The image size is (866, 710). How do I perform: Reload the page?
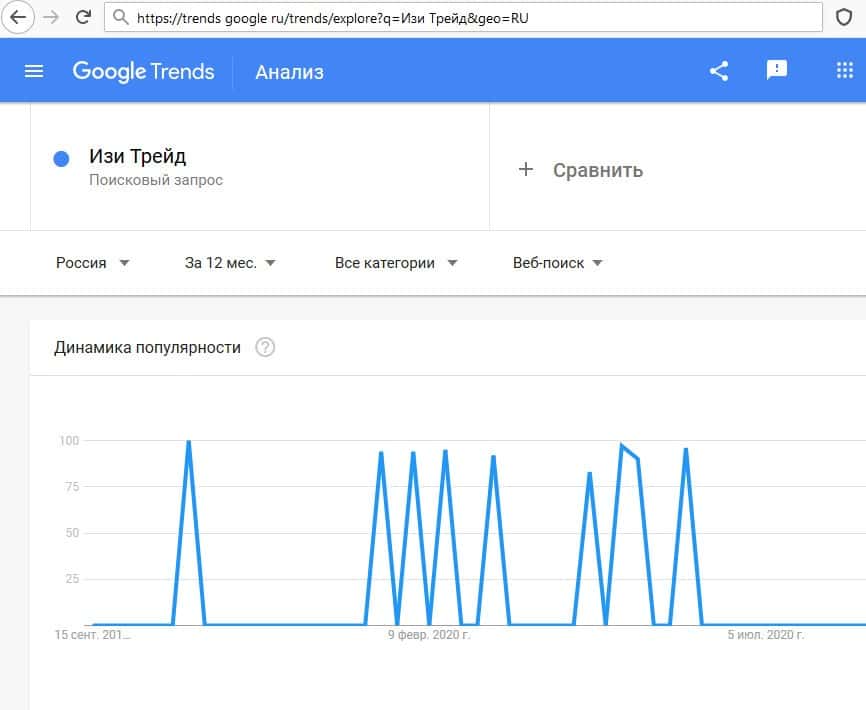click(x=83, y=17)
